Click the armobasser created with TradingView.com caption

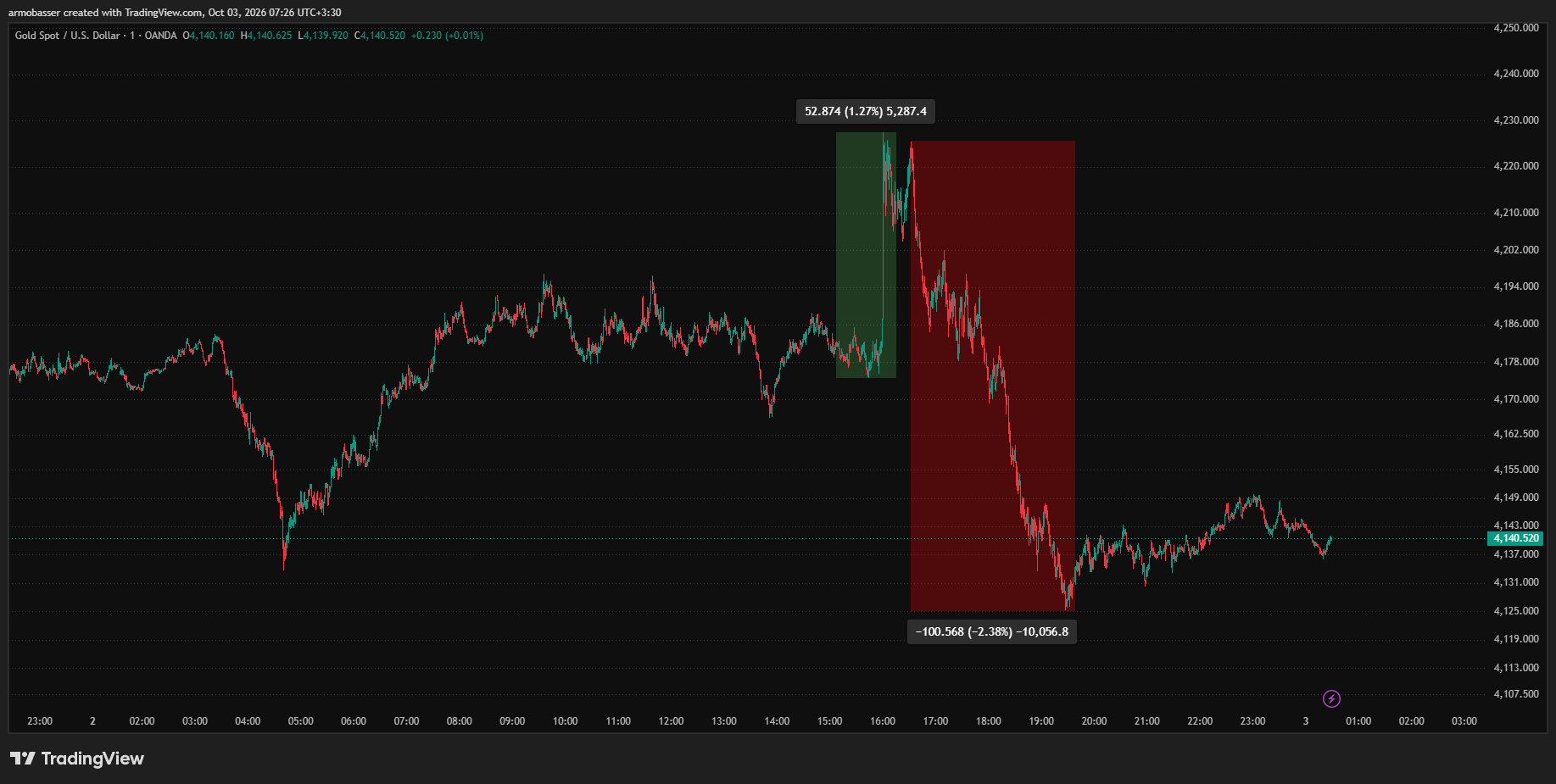coord(175,13)
